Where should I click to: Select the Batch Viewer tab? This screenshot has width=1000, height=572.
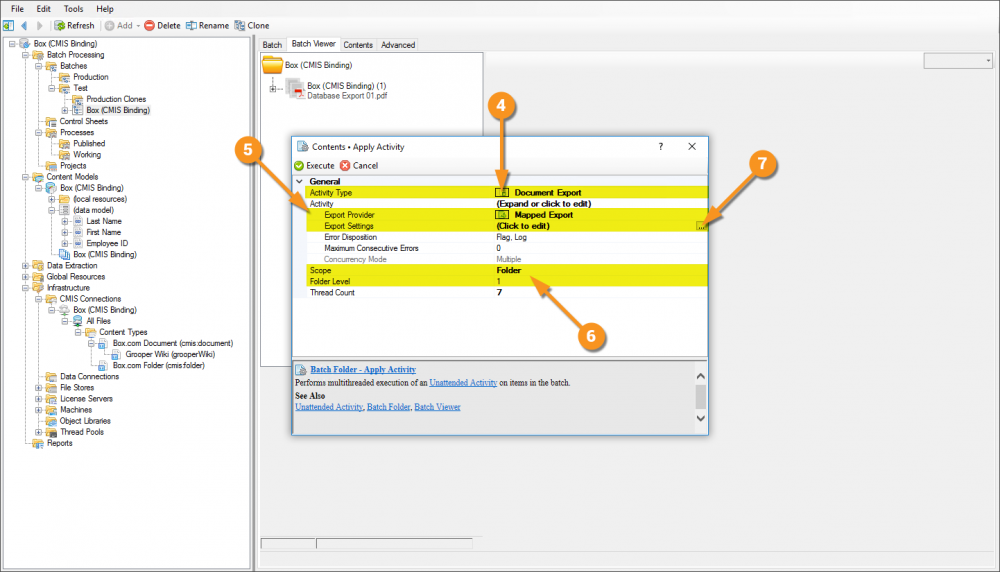[x=313, y=44]
